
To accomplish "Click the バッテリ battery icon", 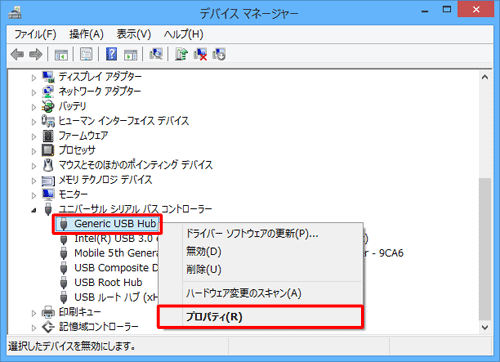I will (48, 106).
